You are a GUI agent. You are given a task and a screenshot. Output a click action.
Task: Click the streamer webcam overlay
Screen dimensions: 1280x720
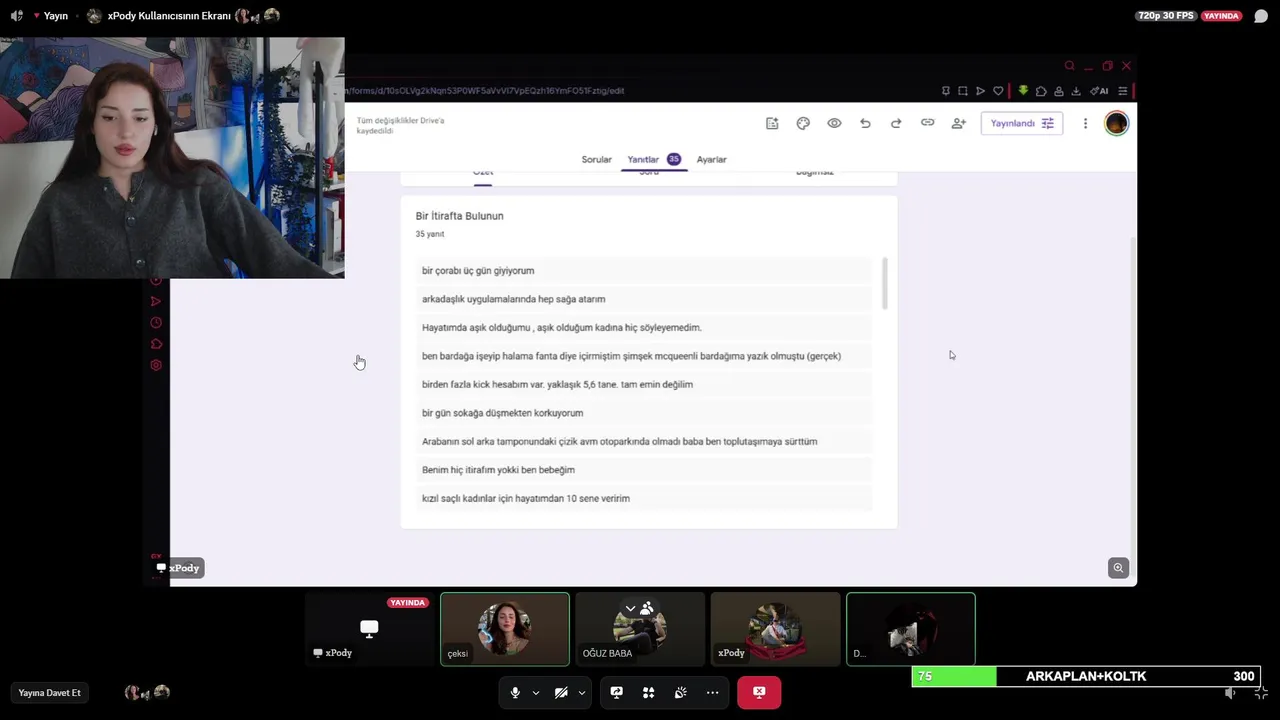(172, 158)
